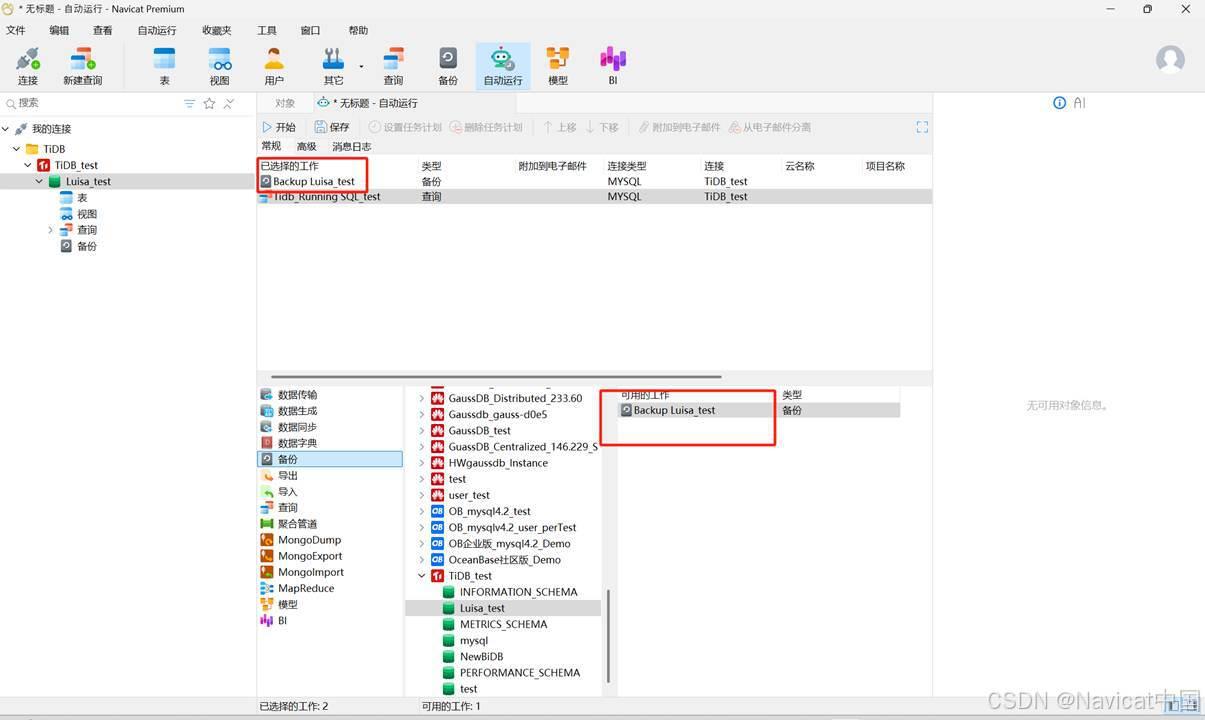
Task: Collapse the TiDB folder in the left tree
Action: (17, 149)
